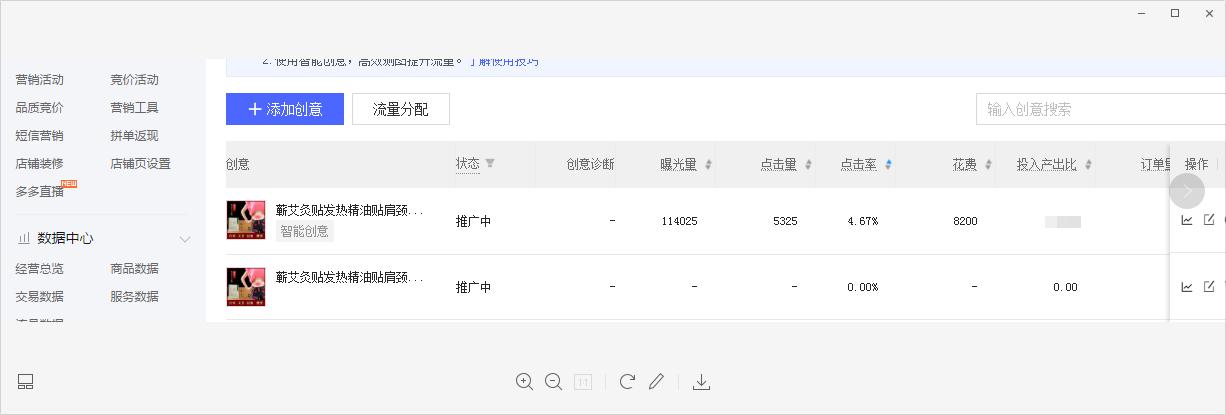Sort by 投入产出比 column arrows
The height and width of the screenshot is (415, 1226).
[1088, 164]
